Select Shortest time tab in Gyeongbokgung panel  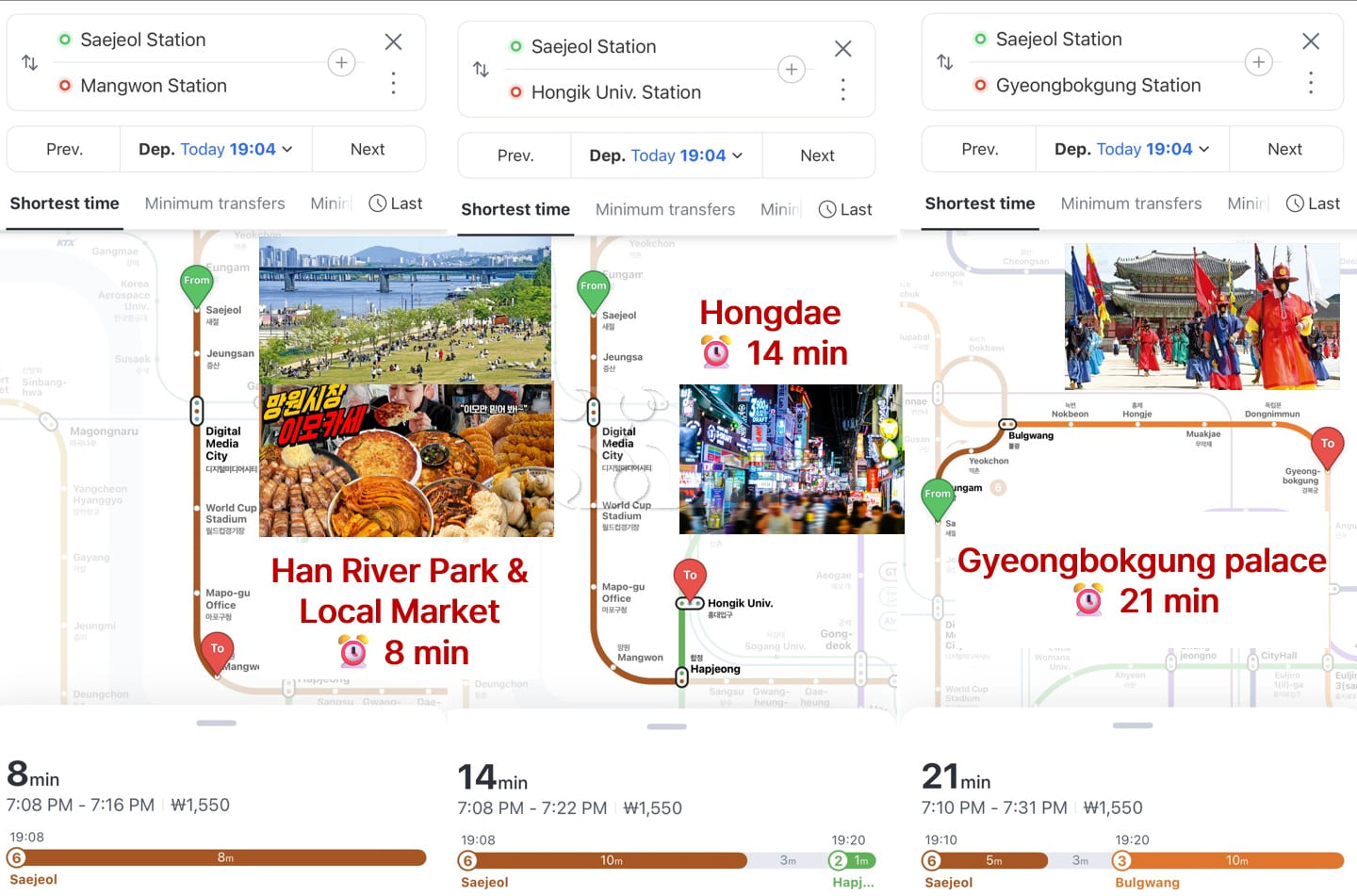pos(980,204)
